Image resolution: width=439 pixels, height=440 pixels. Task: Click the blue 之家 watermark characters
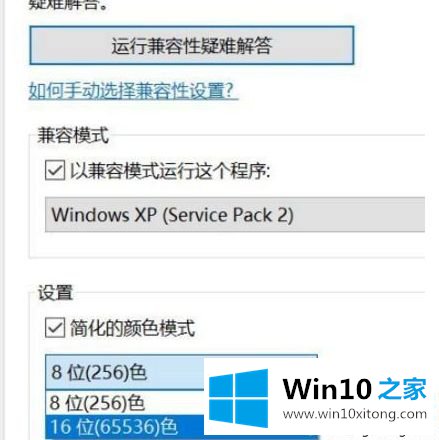click(402, 389)
